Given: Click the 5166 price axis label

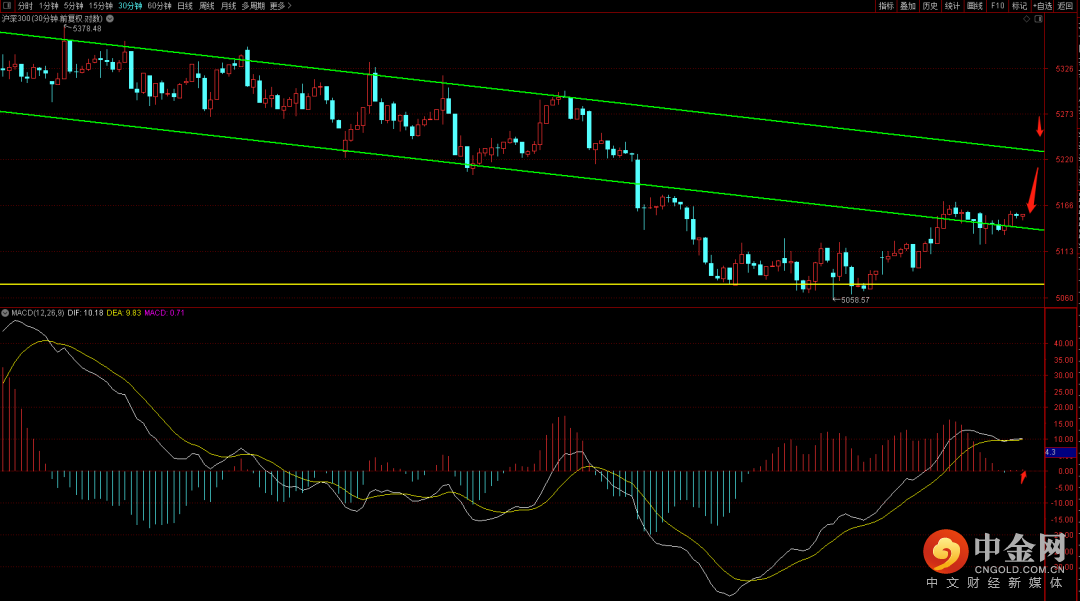Looking at the screenshot, I should 1064,205.
